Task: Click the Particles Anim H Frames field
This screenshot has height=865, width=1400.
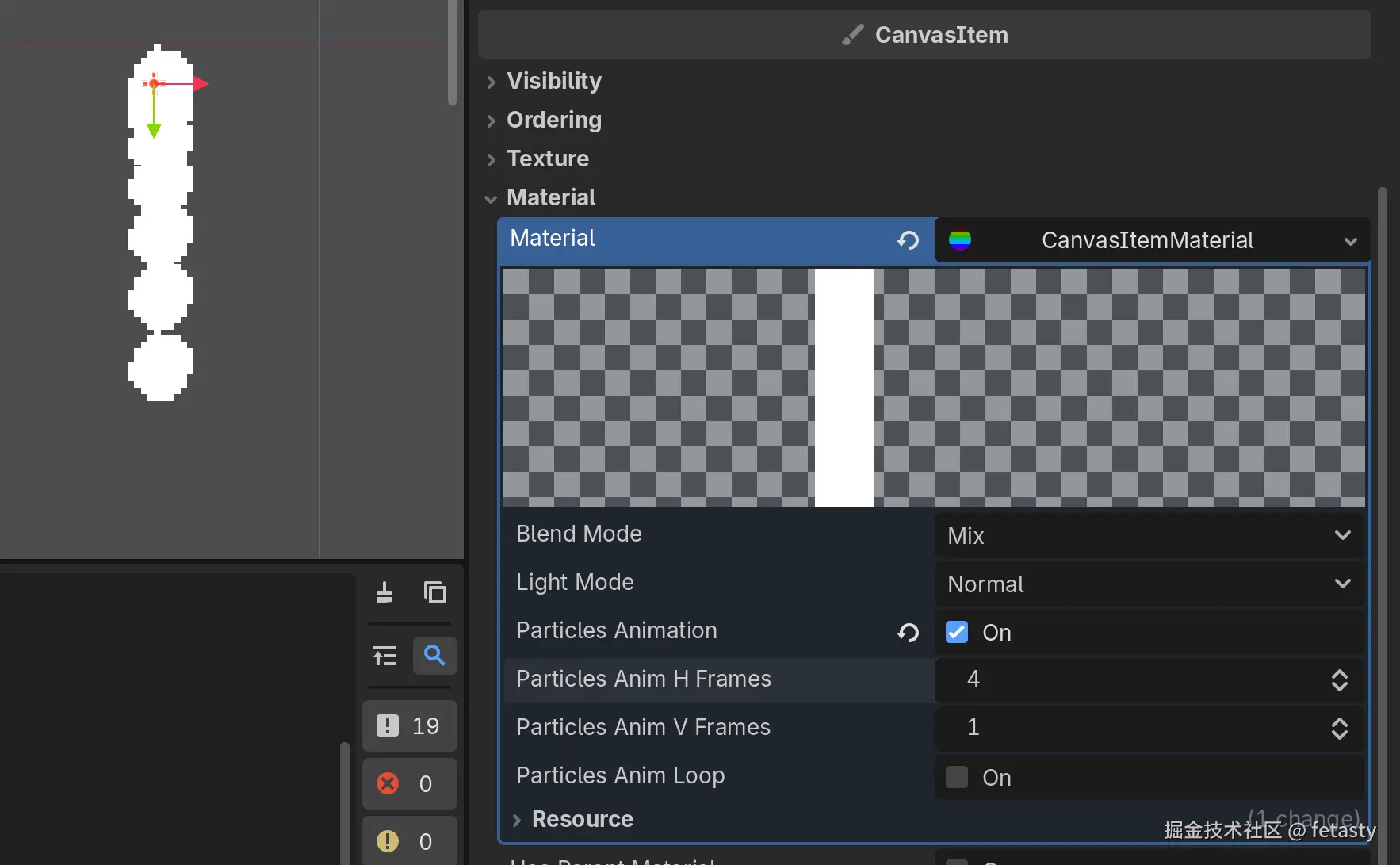Action: [1134, 679]
